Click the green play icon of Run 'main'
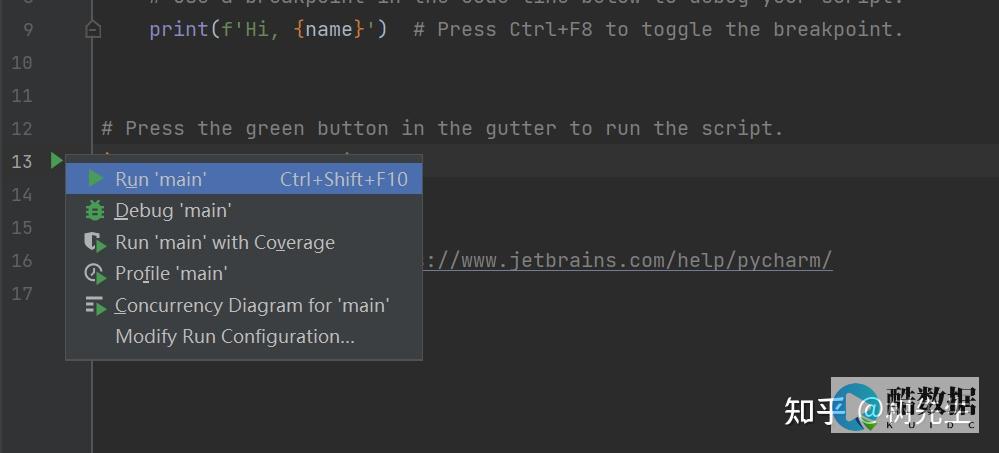 pos(96,179)
